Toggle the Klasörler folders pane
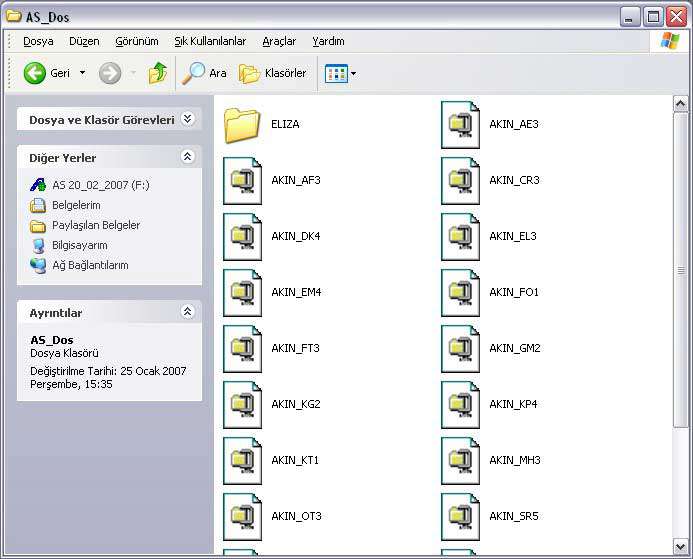The image size is (693, 559). (272, 73)
